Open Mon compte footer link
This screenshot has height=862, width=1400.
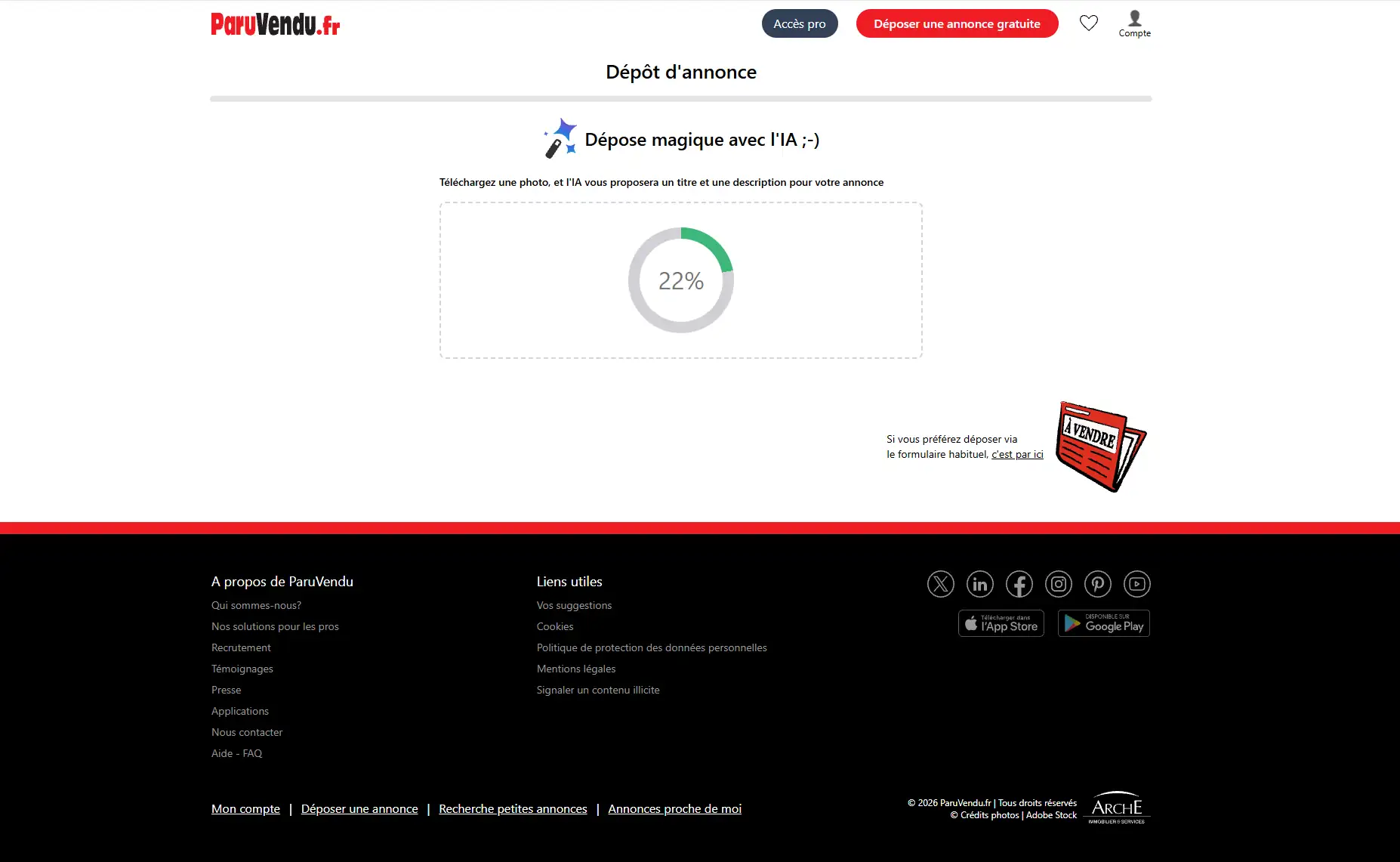[245, 808]
